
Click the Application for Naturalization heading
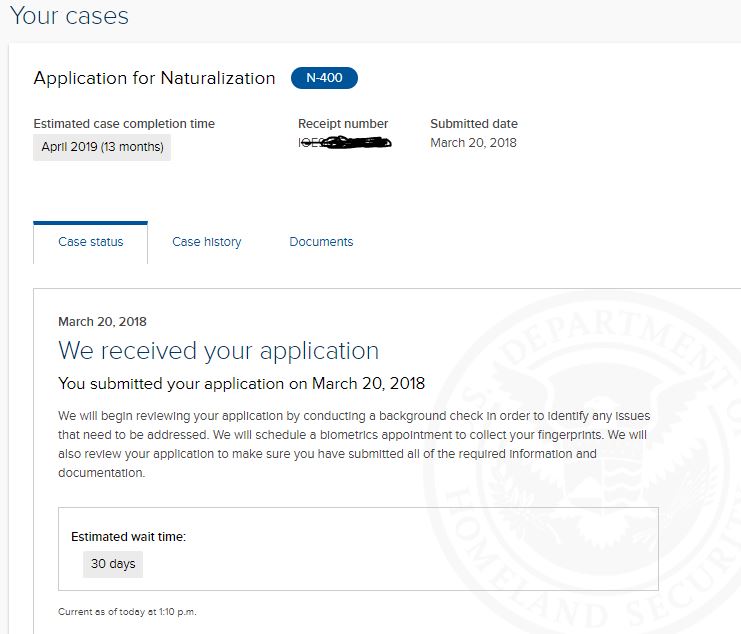pos(155,78)
